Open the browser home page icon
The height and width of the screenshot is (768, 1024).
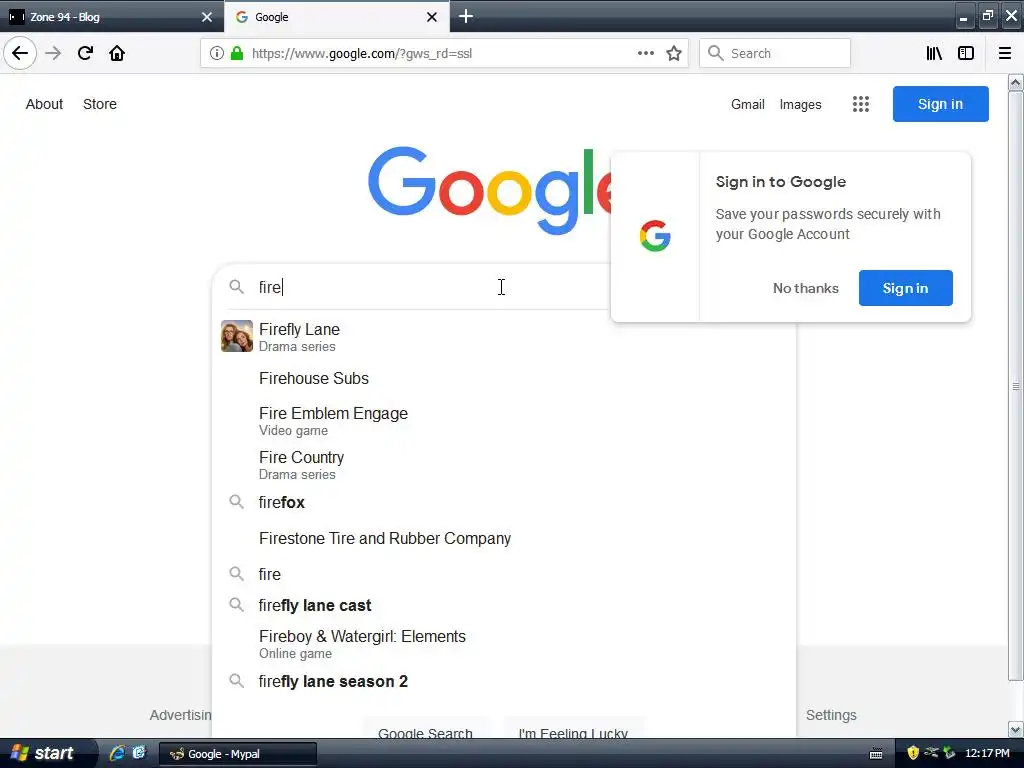point(117,53)
